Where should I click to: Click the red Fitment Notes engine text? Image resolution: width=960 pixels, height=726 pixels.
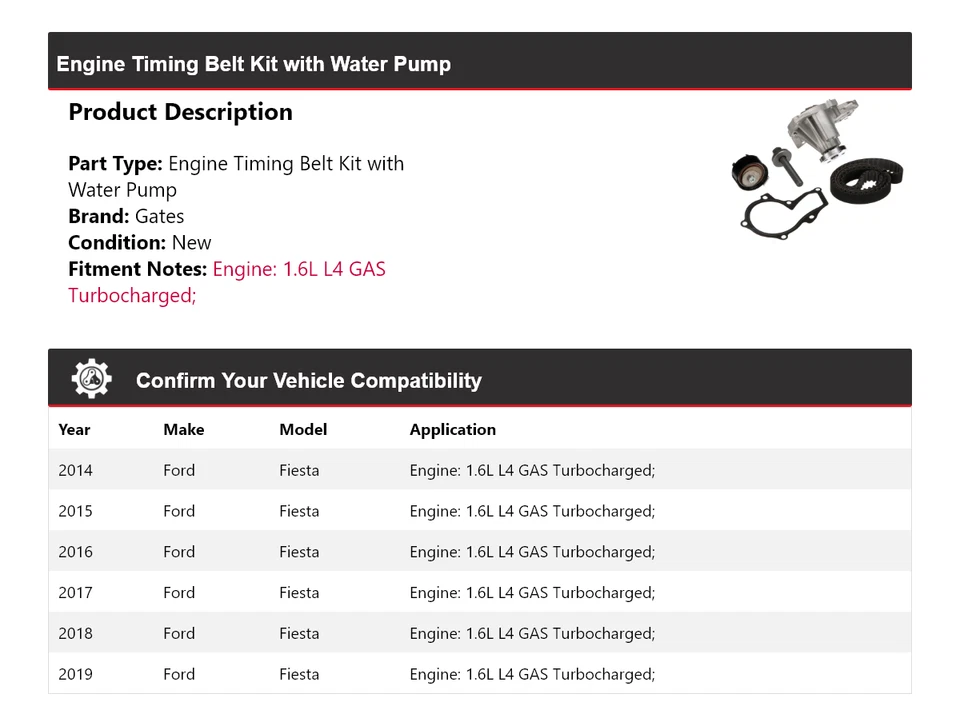(298, 270)
